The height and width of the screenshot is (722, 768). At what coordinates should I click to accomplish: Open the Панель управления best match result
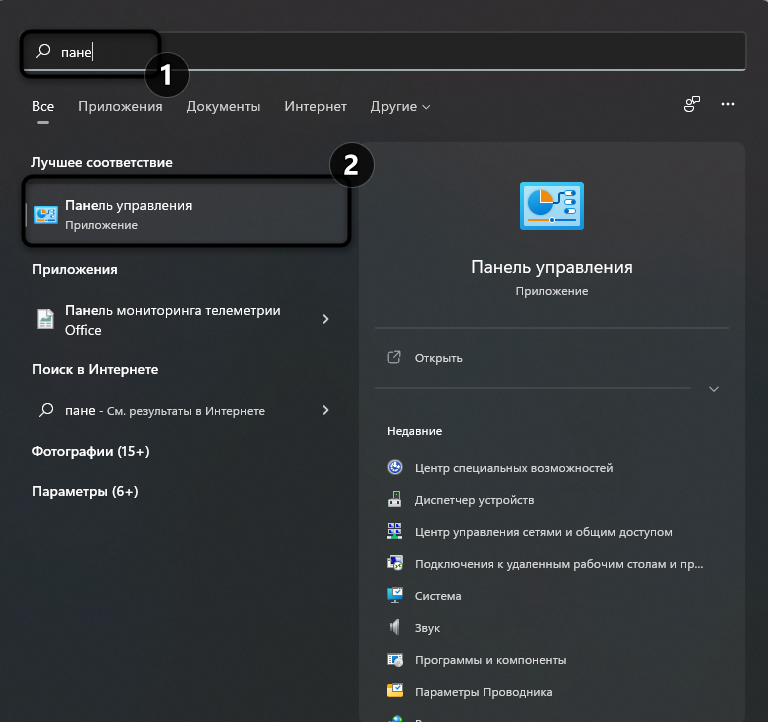187,212
